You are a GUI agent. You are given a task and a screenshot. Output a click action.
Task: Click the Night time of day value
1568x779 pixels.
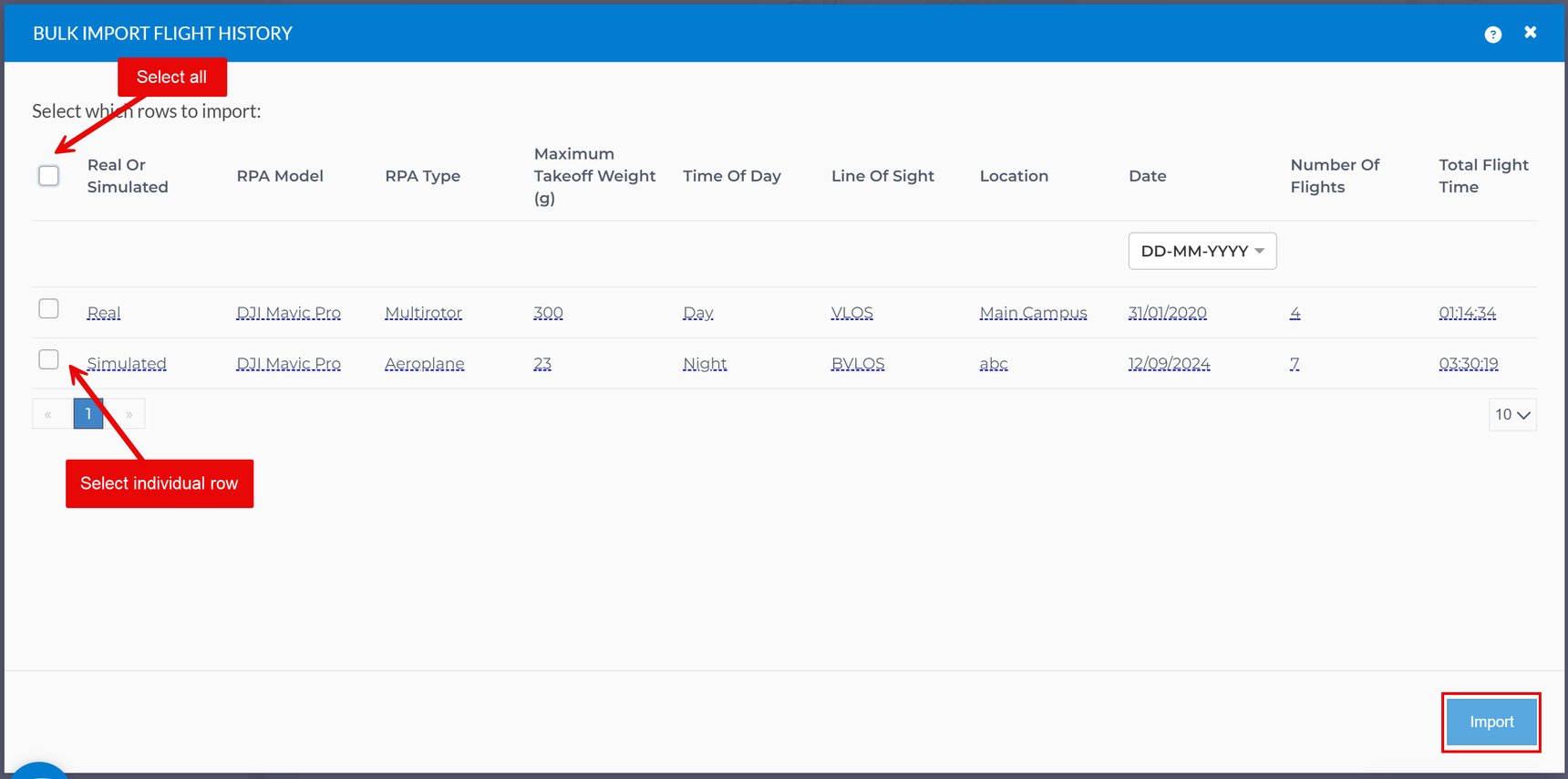click(705, 364)
